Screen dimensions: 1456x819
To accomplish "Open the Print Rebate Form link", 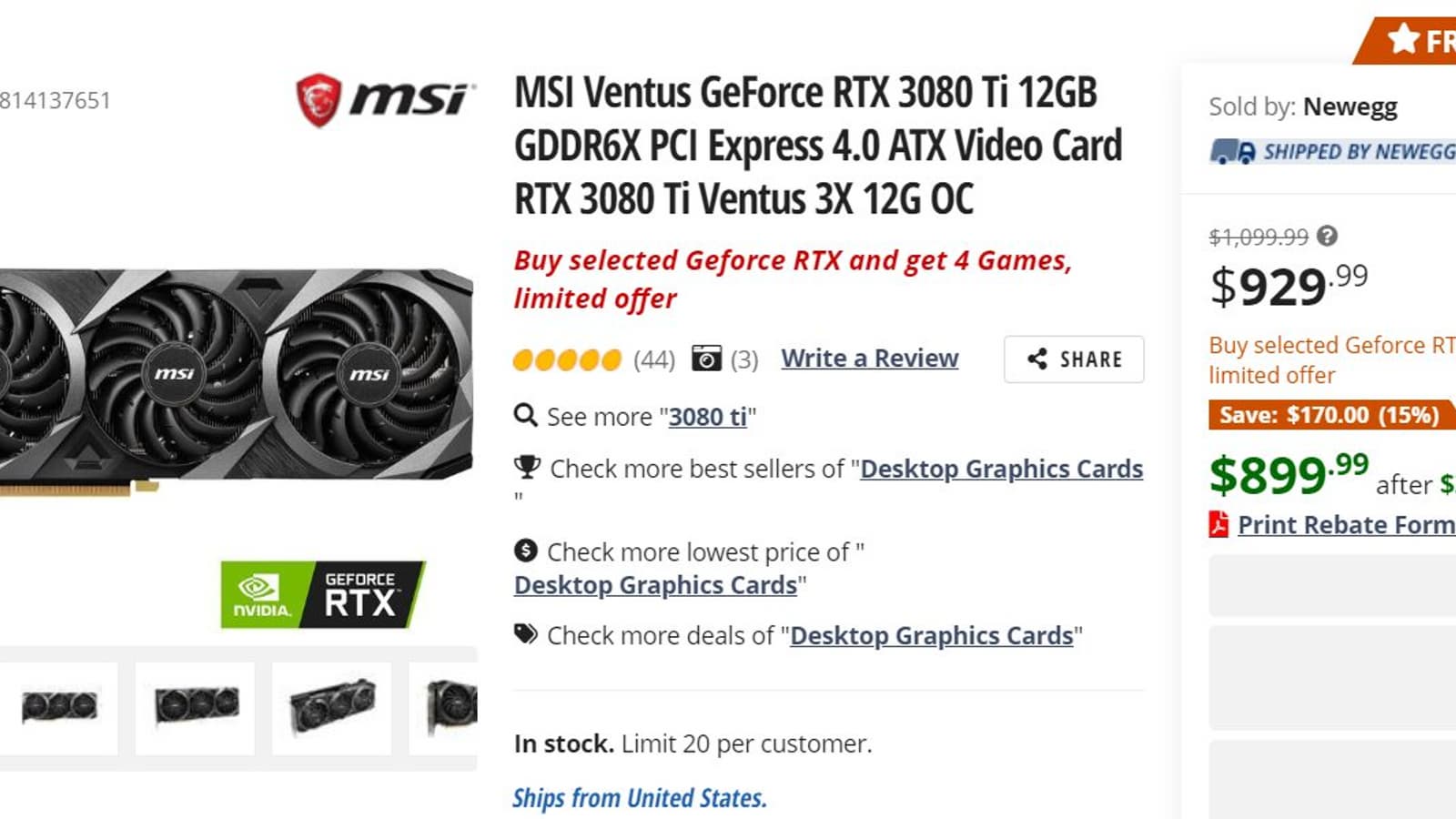I will point(1347,525).
